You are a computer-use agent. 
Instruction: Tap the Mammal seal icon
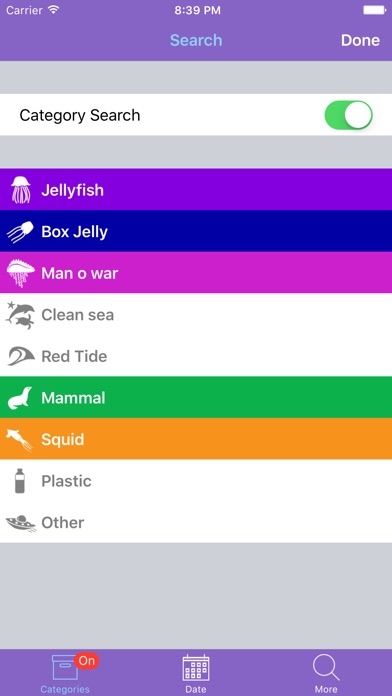click(x=20, y=398)
